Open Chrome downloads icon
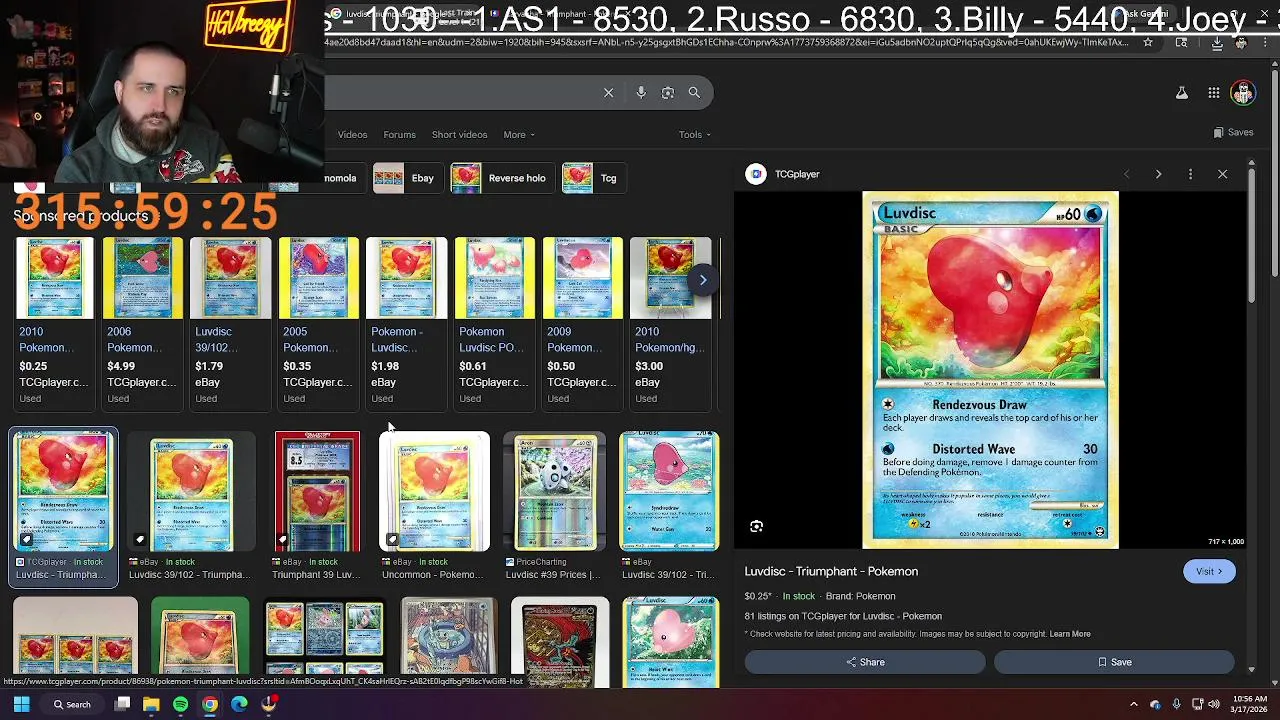 1217,42
